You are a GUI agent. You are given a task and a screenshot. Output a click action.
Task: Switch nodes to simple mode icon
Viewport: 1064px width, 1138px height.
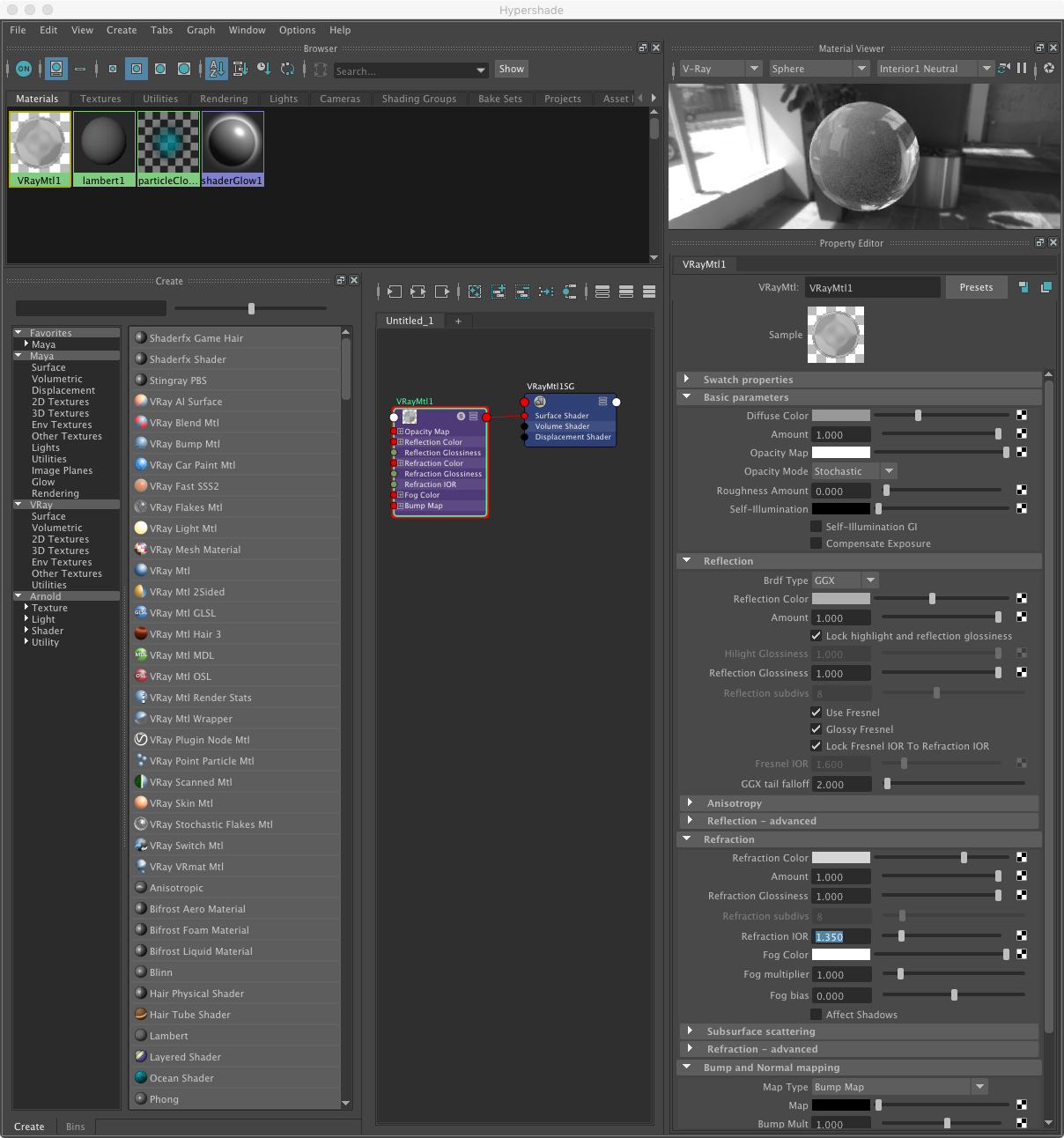click(x=602, y=292)
